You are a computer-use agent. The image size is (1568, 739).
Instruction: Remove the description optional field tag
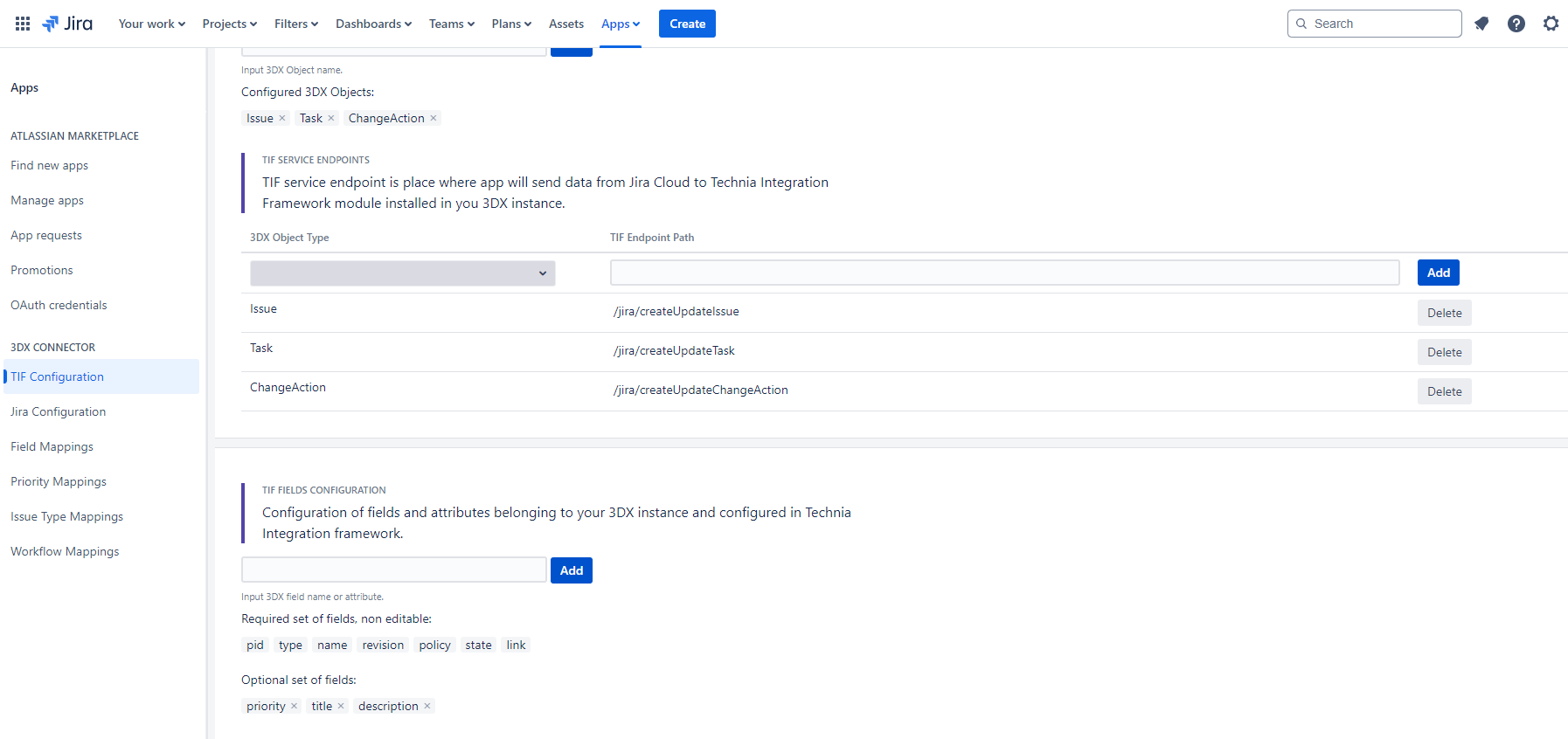pyautogui.click(x=427, y=706)
